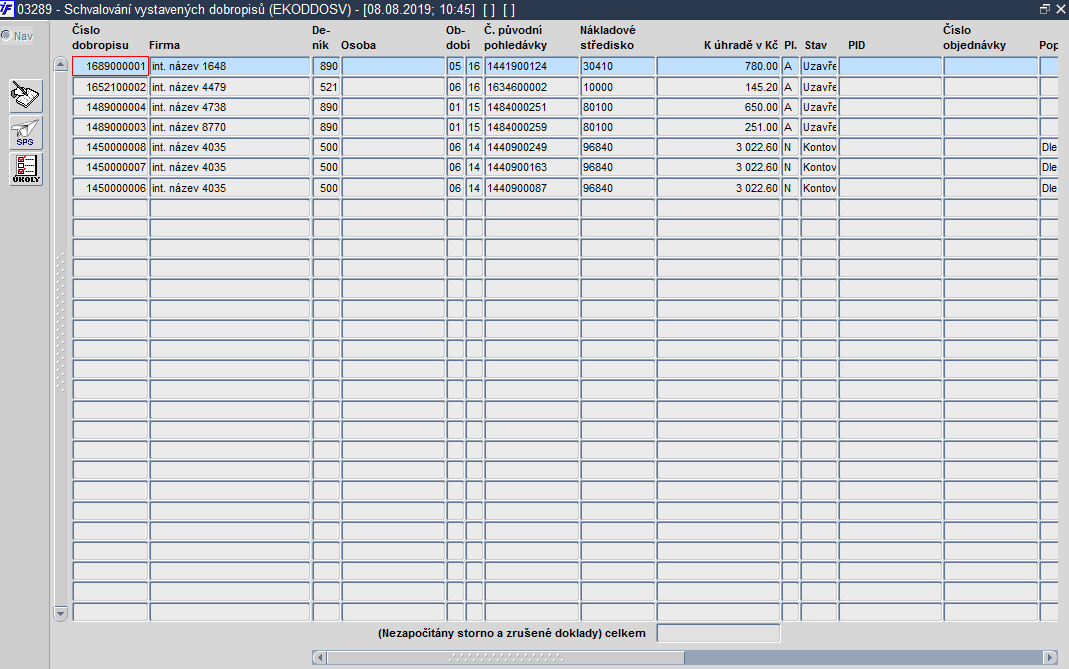Click the Stav column header
Viewport: 1069px width, 669px height.
(815, 45)
